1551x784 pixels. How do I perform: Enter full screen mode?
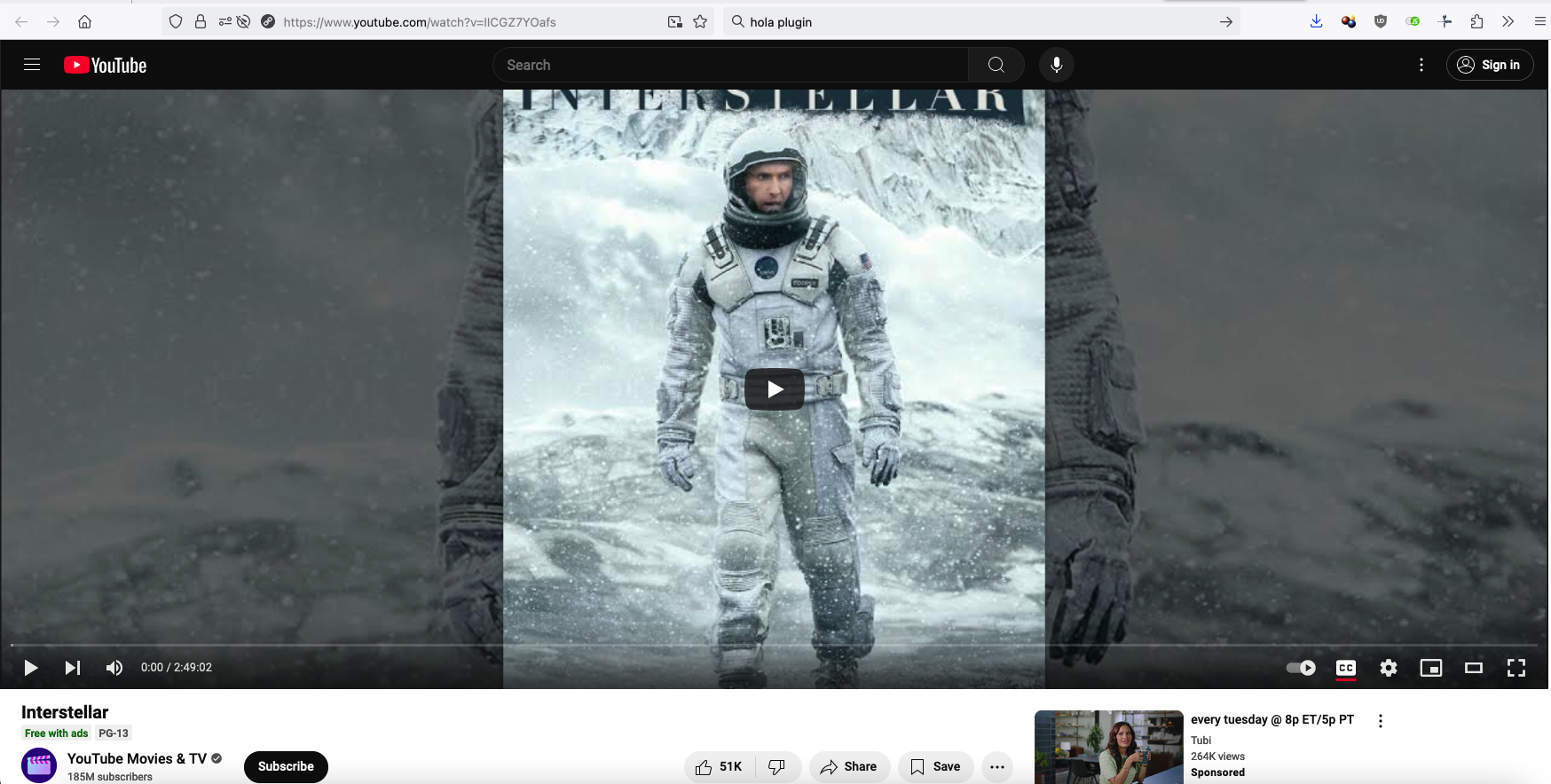click(1516, 668)
